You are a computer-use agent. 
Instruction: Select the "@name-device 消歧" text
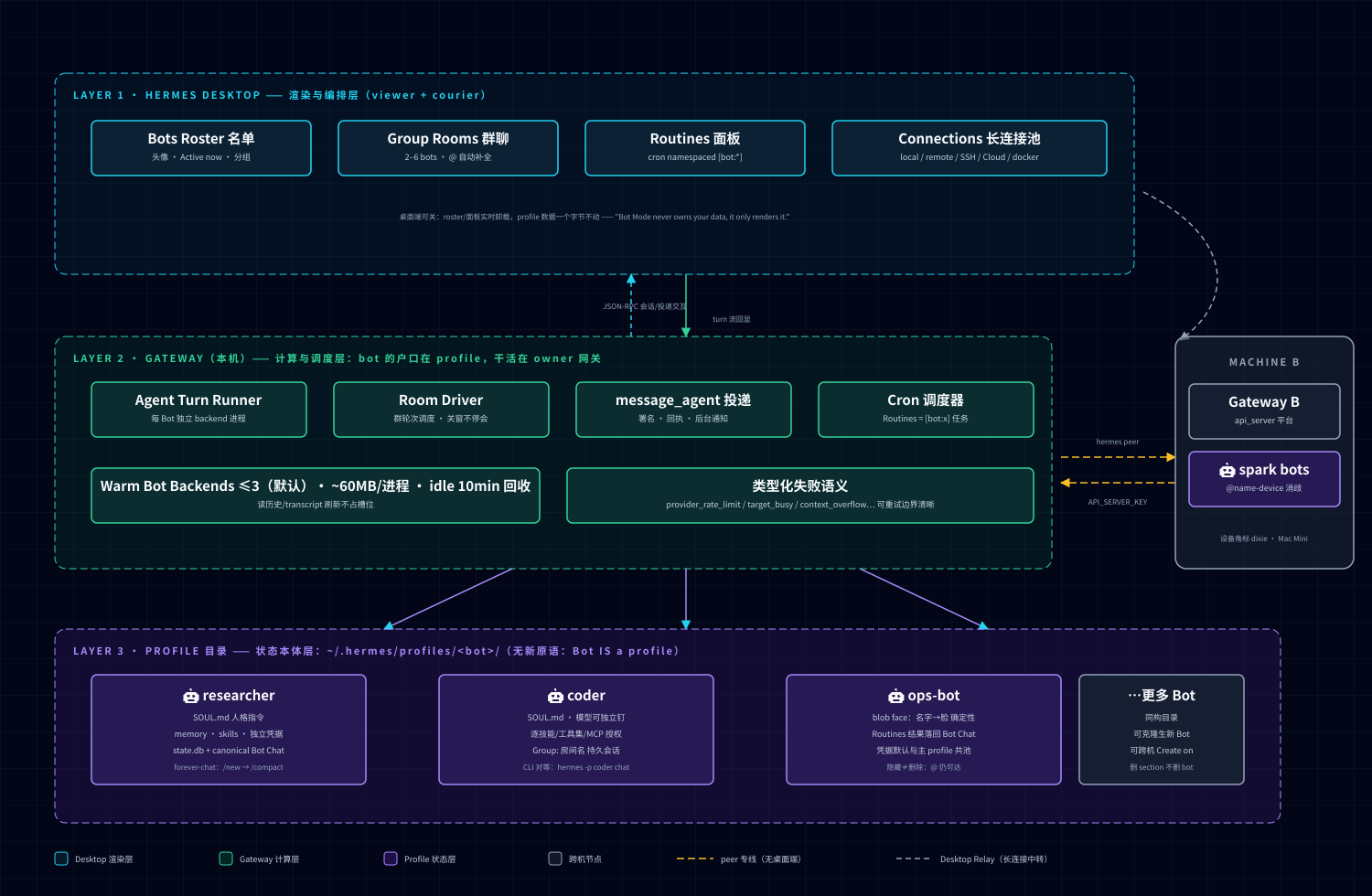pos(1264,488)
